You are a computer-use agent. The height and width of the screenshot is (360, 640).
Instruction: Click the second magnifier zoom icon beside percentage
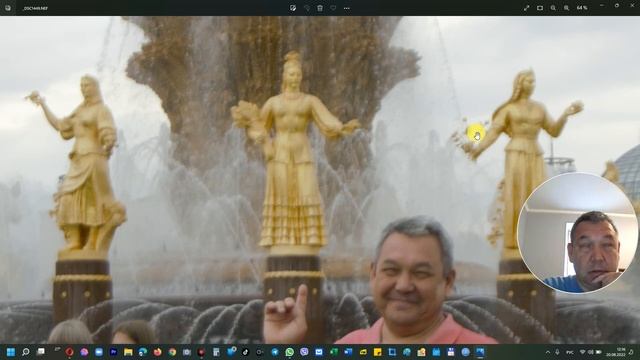567,8
